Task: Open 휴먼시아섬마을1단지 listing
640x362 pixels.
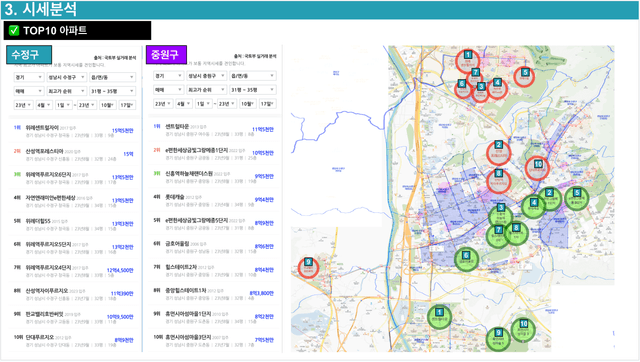Action: [213, 316]
